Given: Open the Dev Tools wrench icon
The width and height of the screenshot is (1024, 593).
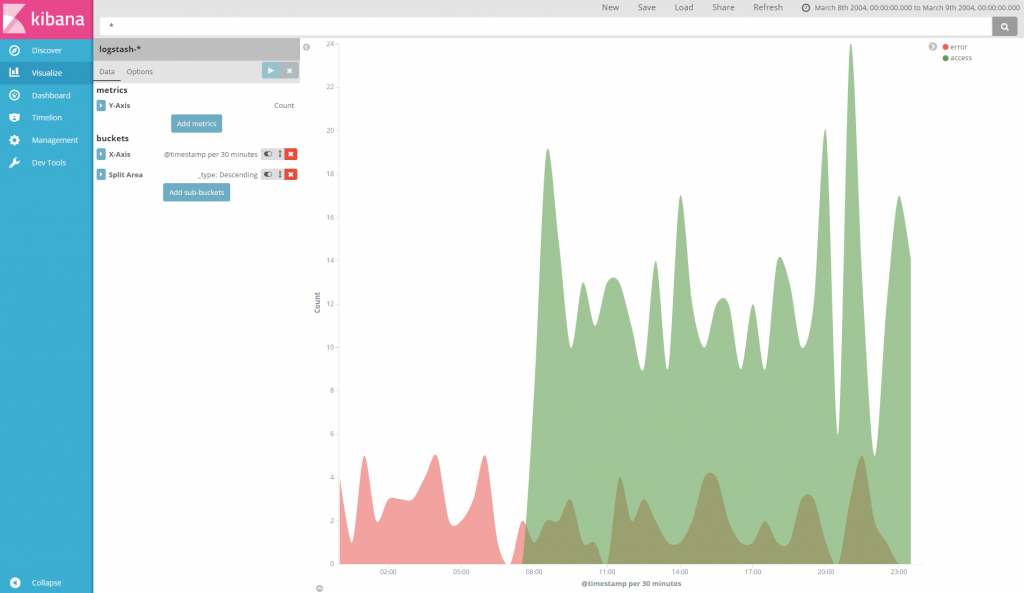Looking at the screenshot, I should (x=14, y=163).
